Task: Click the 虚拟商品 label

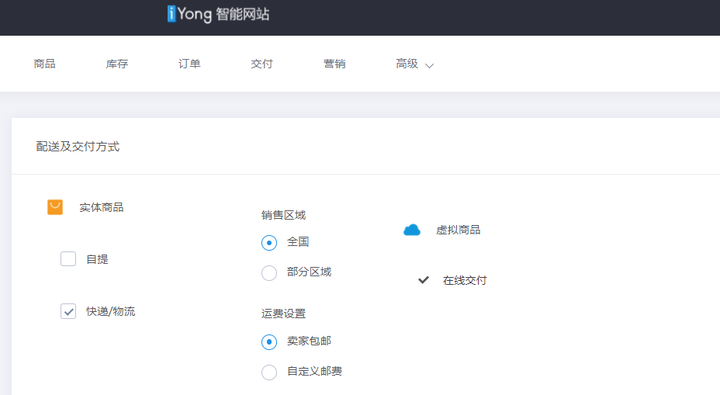Action: pyautogui.click(x=458, y=230)
